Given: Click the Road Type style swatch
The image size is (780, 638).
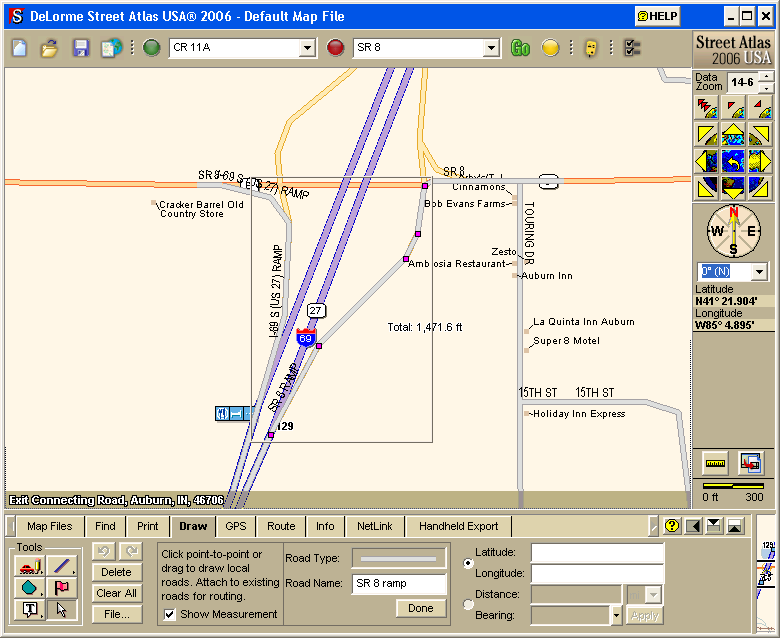Looking at the screenshot, I should pos(399,558).
